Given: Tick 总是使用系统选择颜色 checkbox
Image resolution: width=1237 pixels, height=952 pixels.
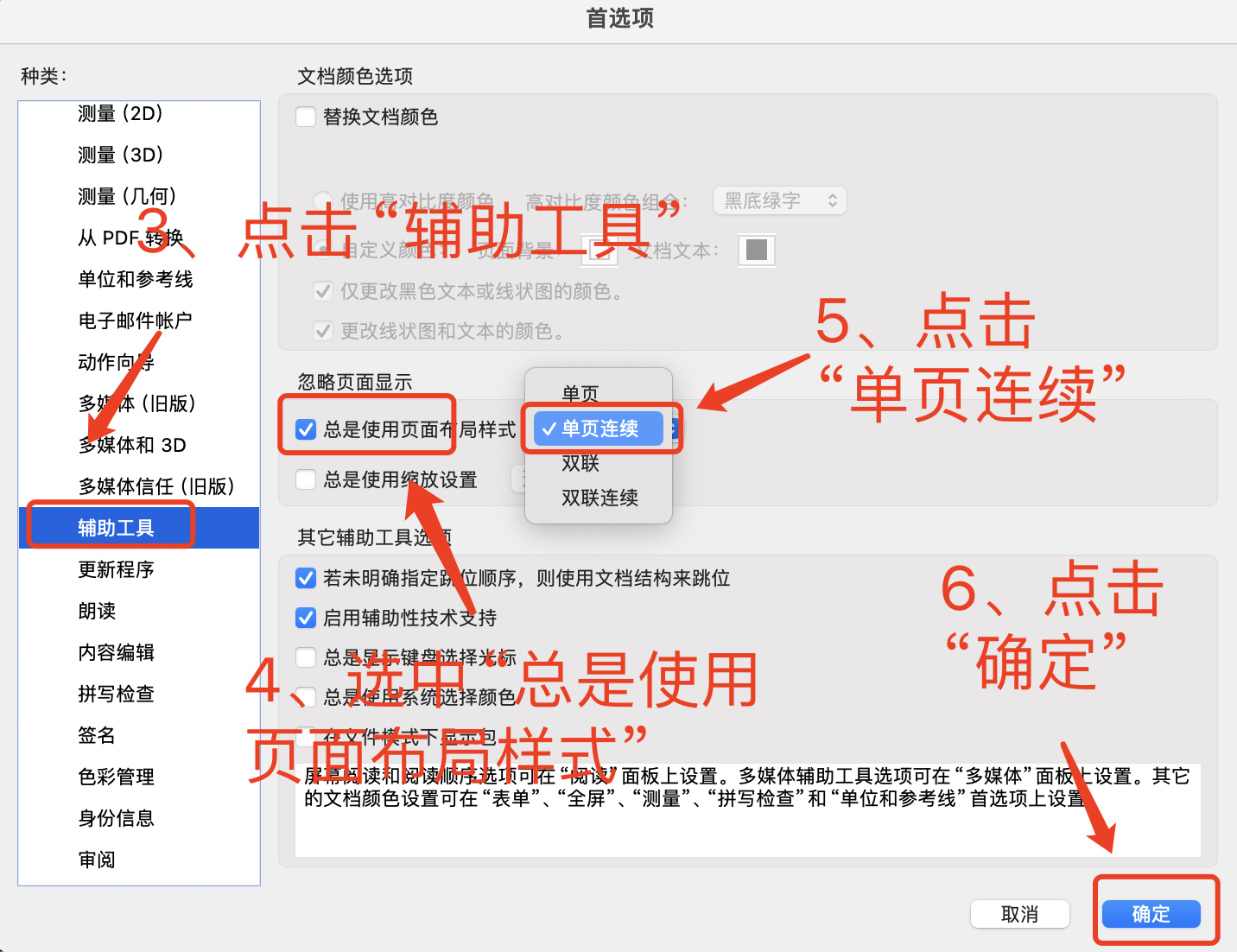Looking at the screenshot, I should [x=306, y=697].
